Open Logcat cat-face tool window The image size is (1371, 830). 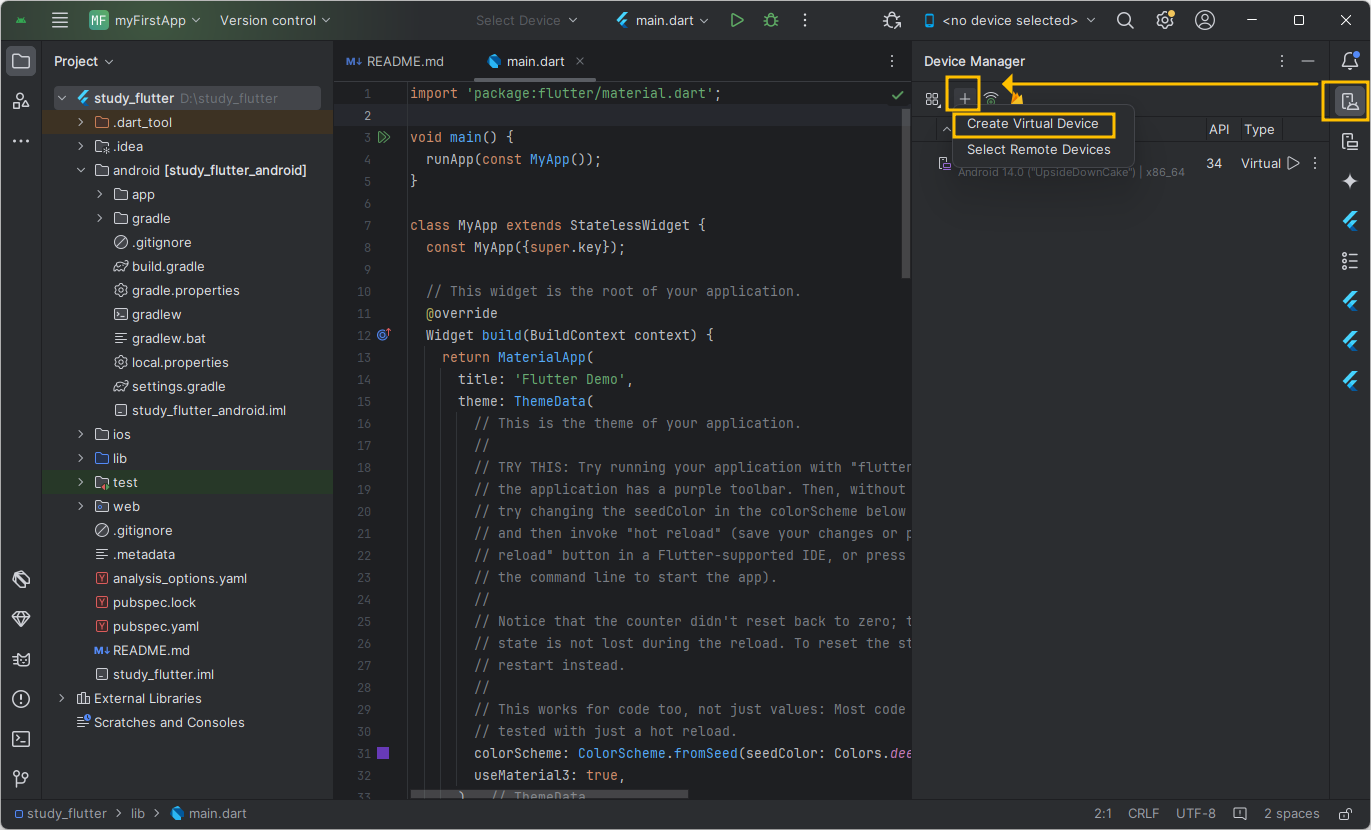(x=20, y=659)
